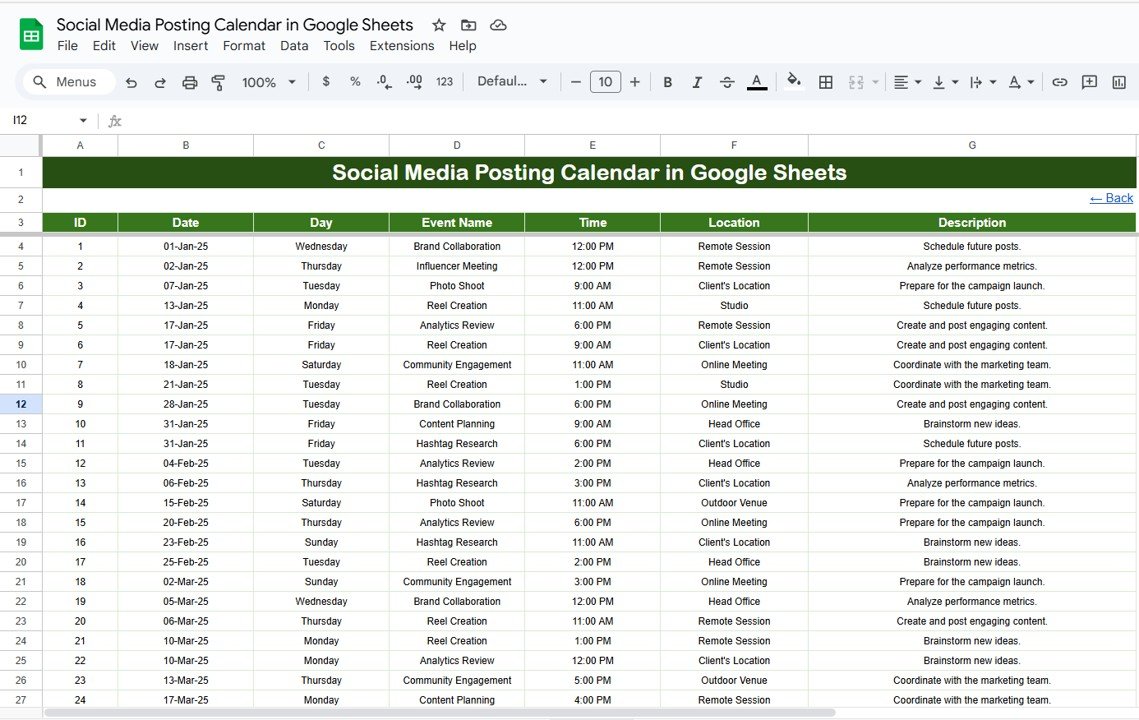The width and height of the screenshot is (1139, 720).
Task: Open the Name box dropdown arrow
Action: (83, 120)
